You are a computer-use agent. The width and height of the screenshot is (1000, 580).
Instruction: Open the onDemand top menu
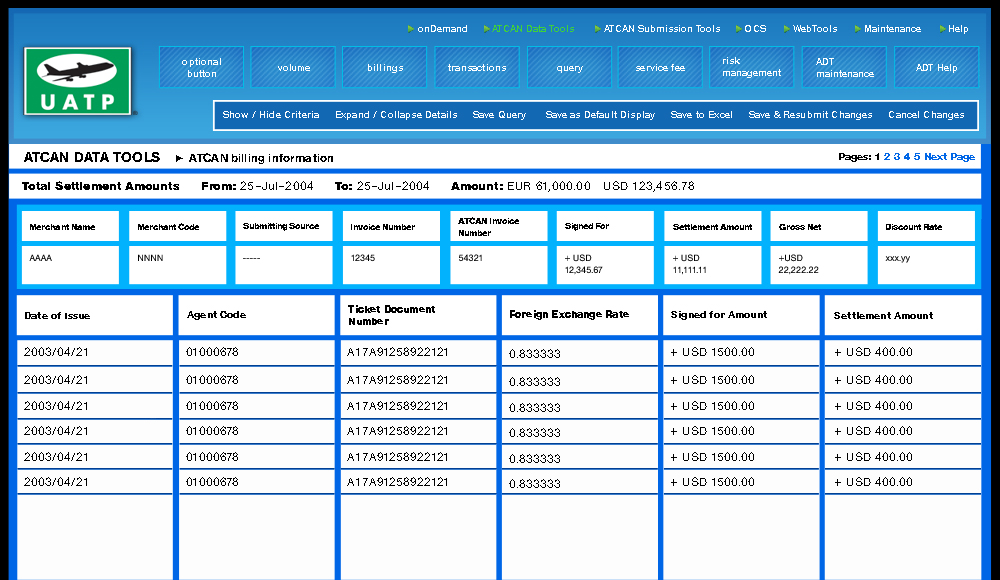(x=442, y=29)
